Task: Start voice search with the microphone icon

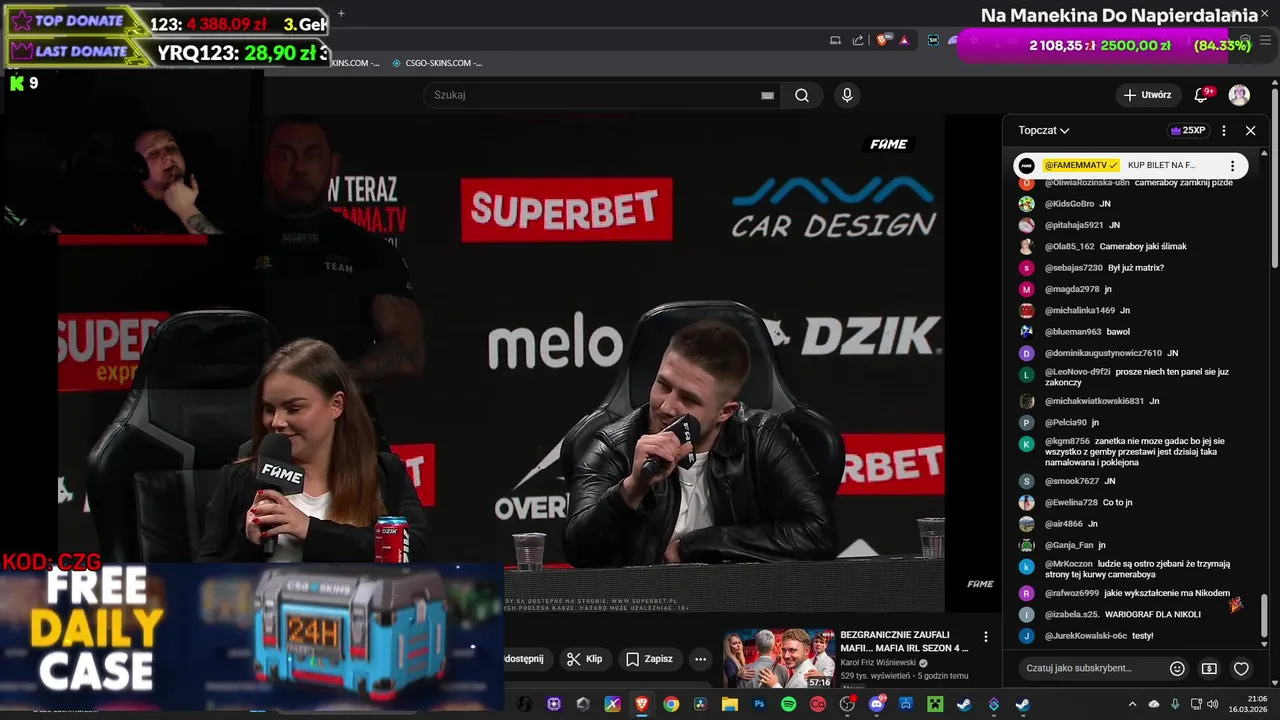Action: pos(847,95)
